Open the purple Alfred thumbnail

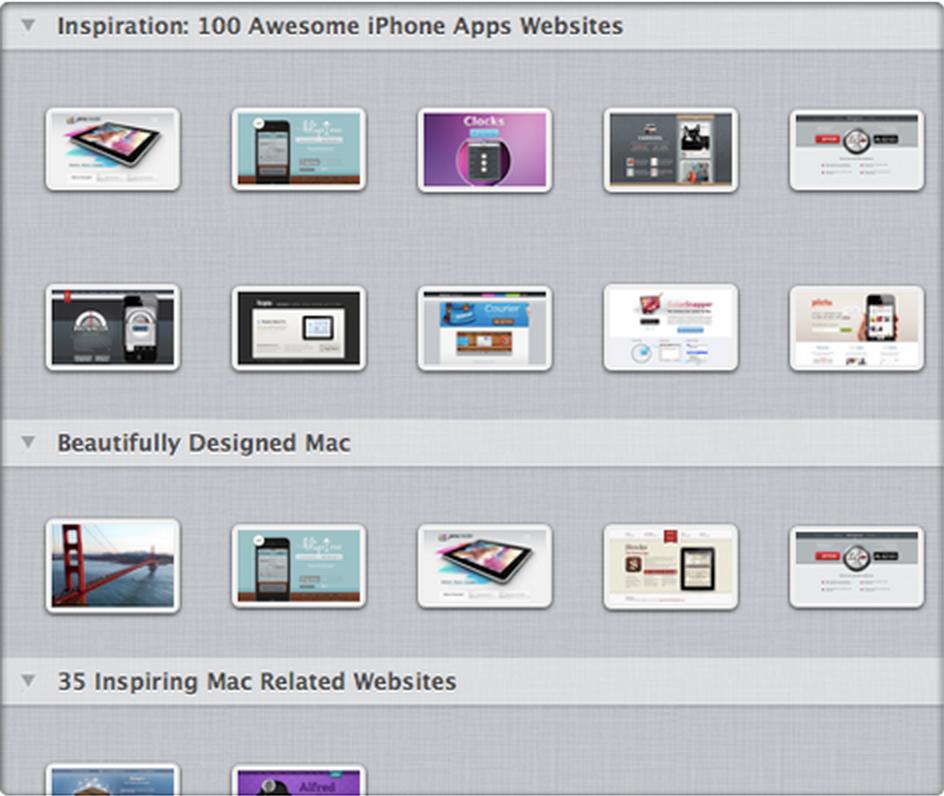[299, 780]
